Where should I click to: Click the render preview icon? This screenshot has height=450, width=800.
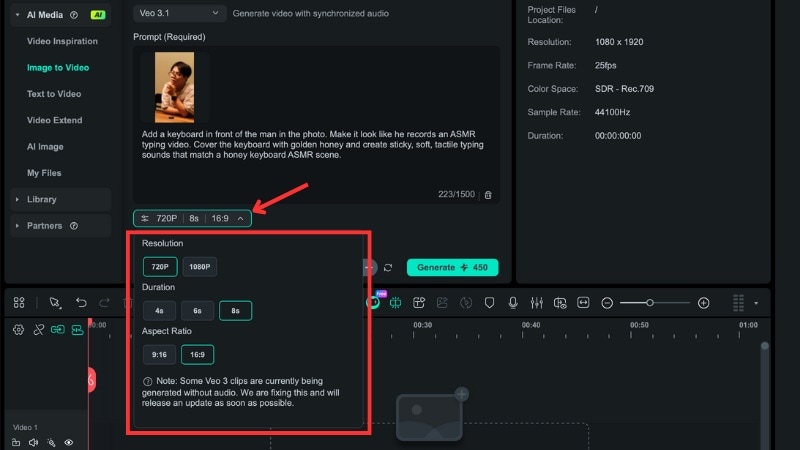coord(560,303)
